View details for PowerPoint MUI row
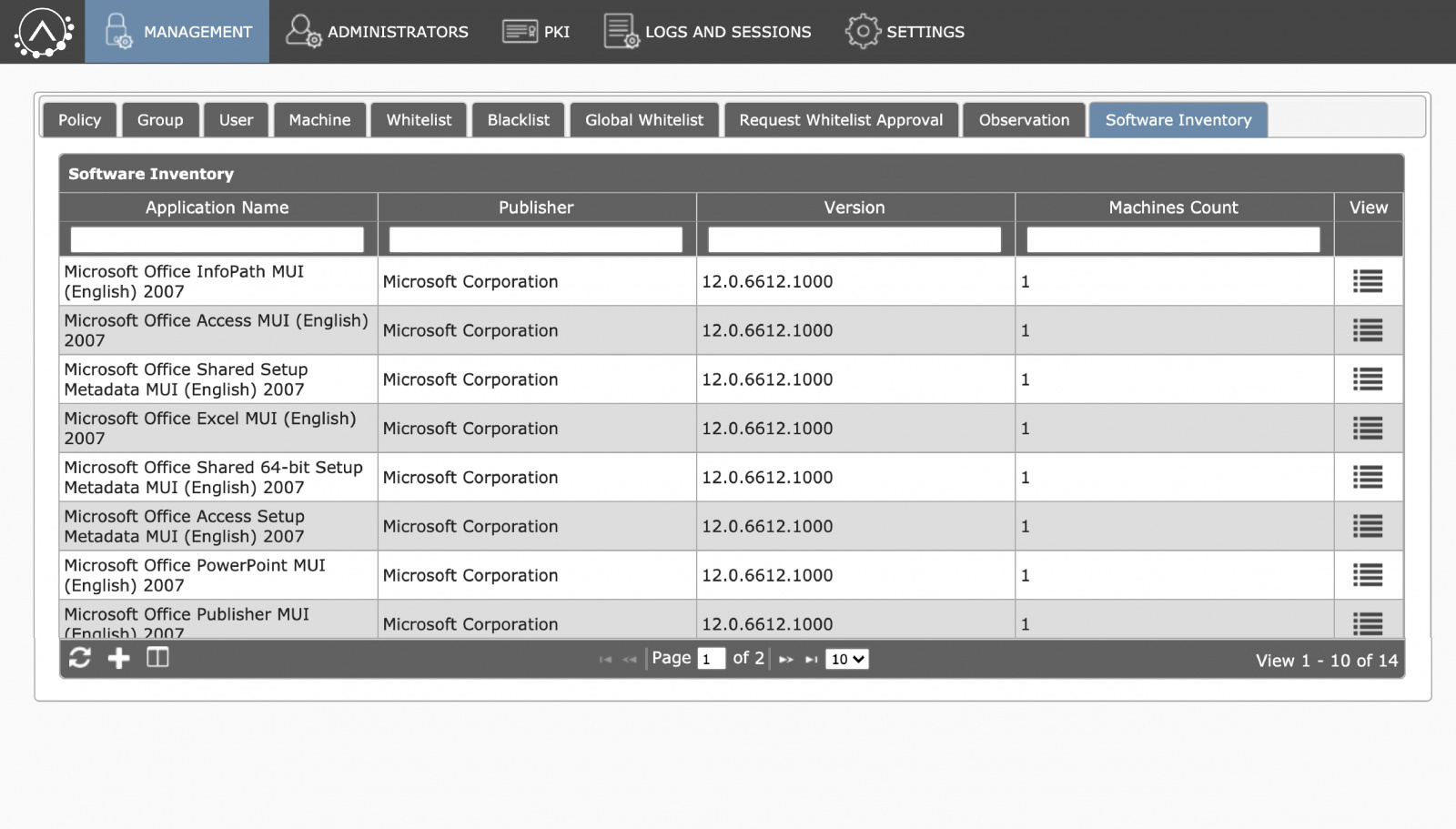The width and height of the screenshot is (1456, 829). coord(1368,575)
